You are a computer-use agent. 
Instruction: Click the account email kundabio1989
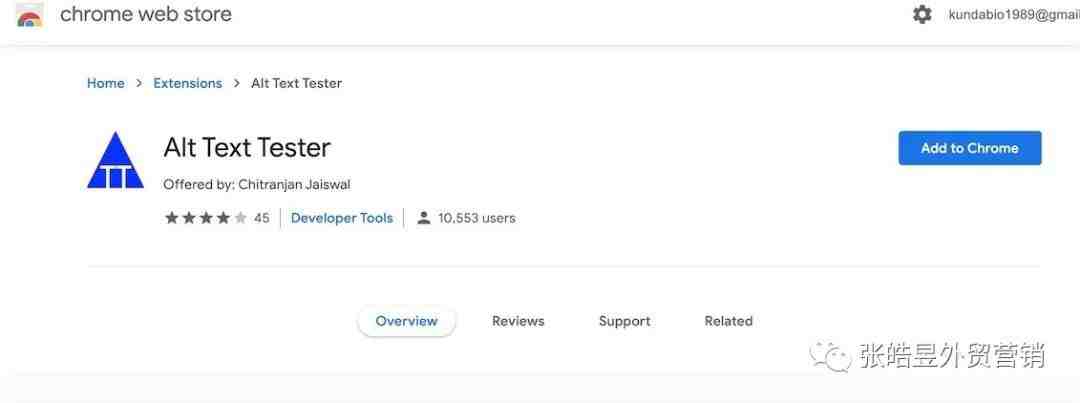point(1014,15)
